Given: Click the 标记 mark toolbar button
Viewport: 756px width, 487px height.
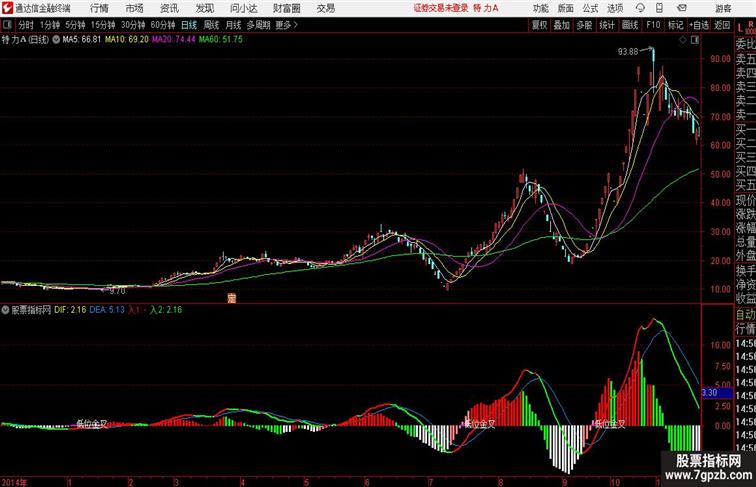Looking at the screenshot, I should coord(675,25).
